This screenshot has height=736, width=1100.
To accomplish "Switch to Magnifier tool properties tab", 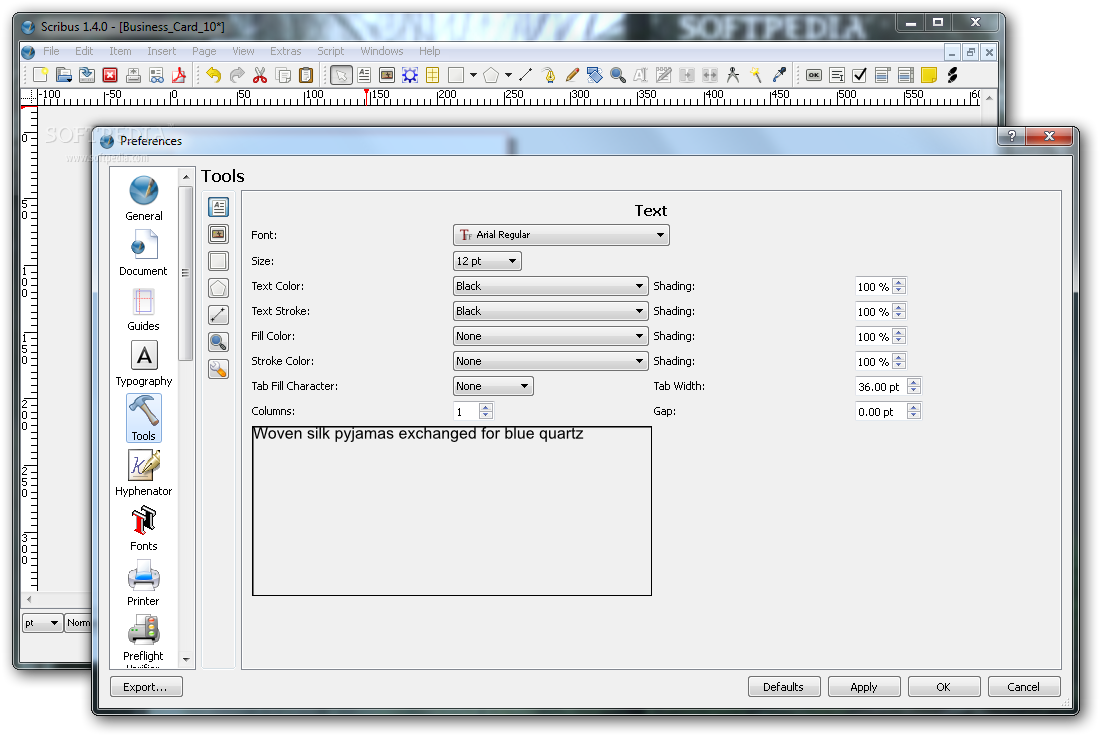I will tap(218, 342).
